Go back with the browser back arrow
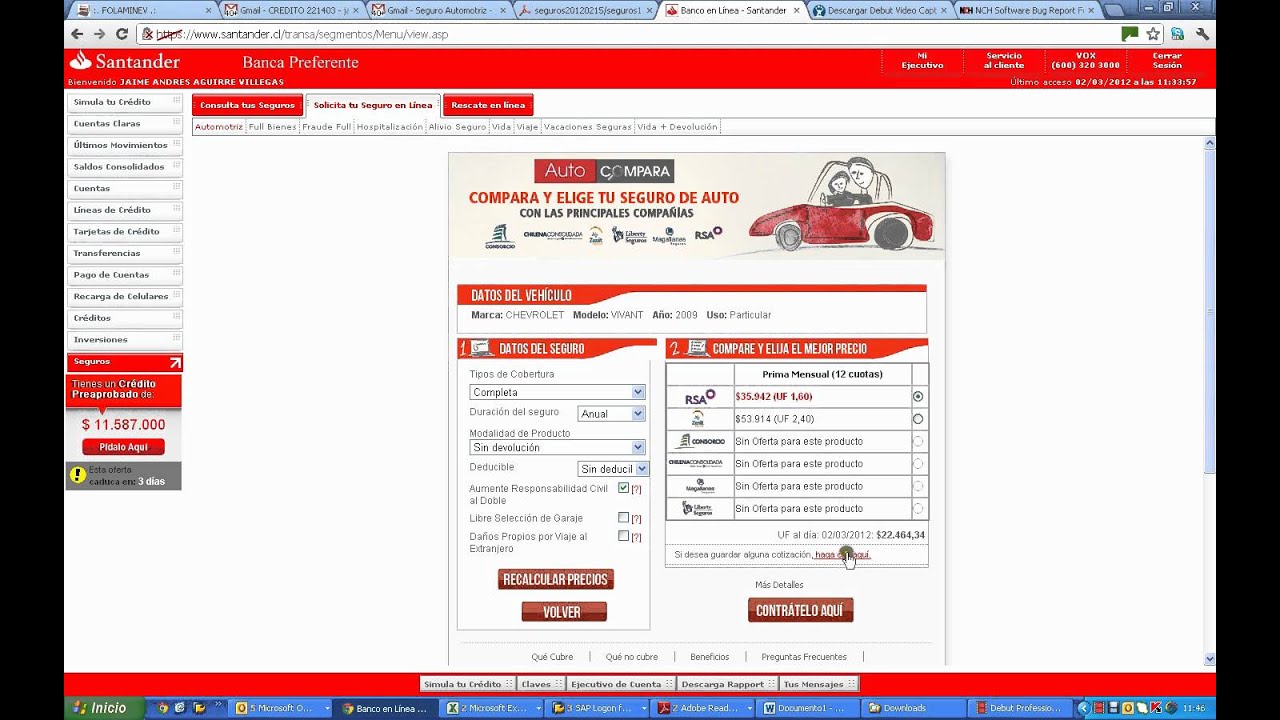The width and height of the screenshot is (1280, 720). point(77,34)
